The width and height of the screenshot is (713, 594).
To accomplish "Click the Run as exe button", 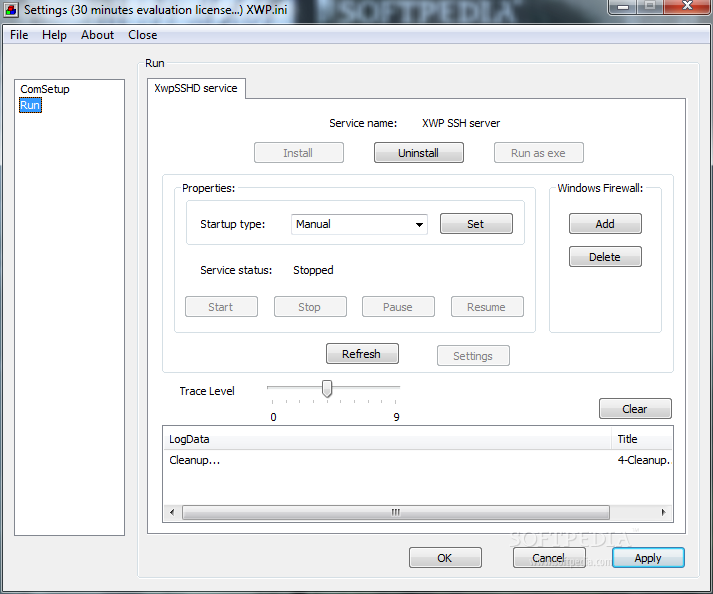I will (x=539, y=153).
